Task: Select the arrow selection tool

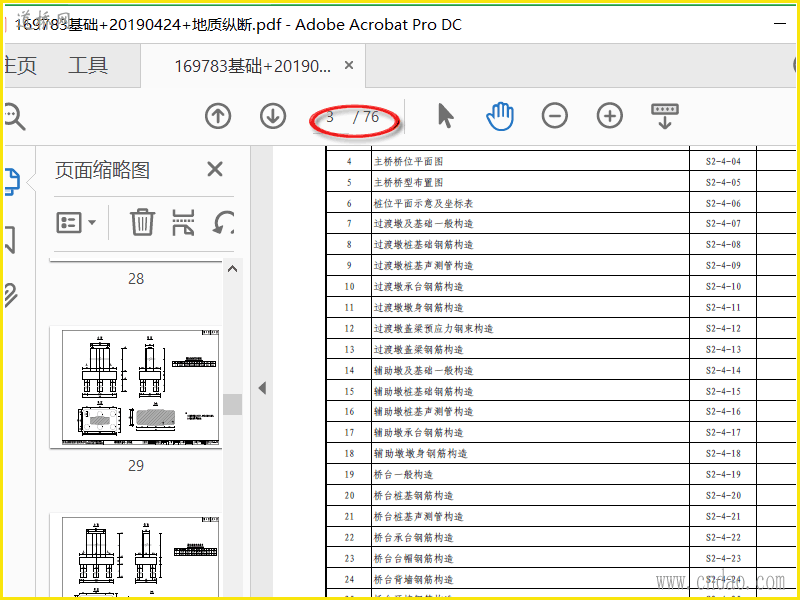Action: point(445,116)
